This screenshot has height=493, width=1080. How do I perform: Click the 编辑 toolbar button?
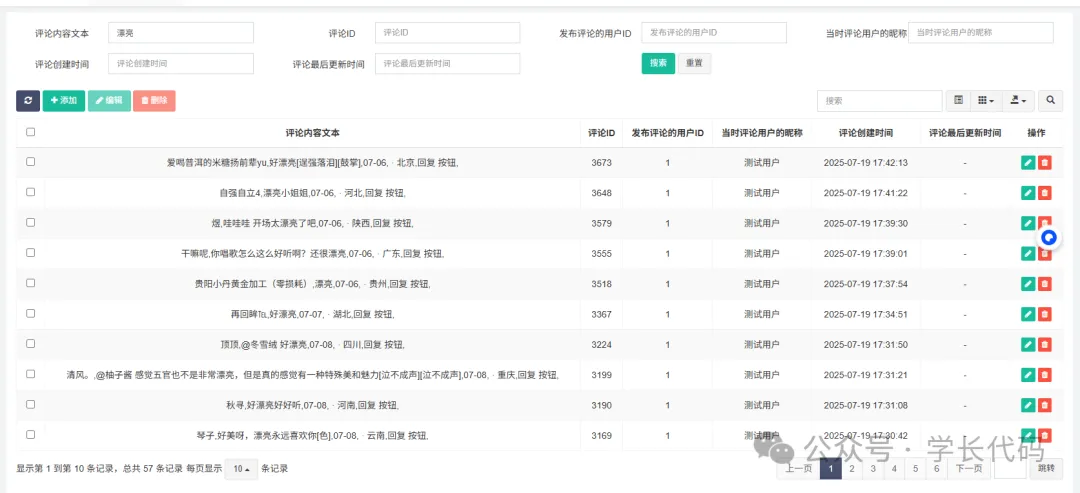109,101
